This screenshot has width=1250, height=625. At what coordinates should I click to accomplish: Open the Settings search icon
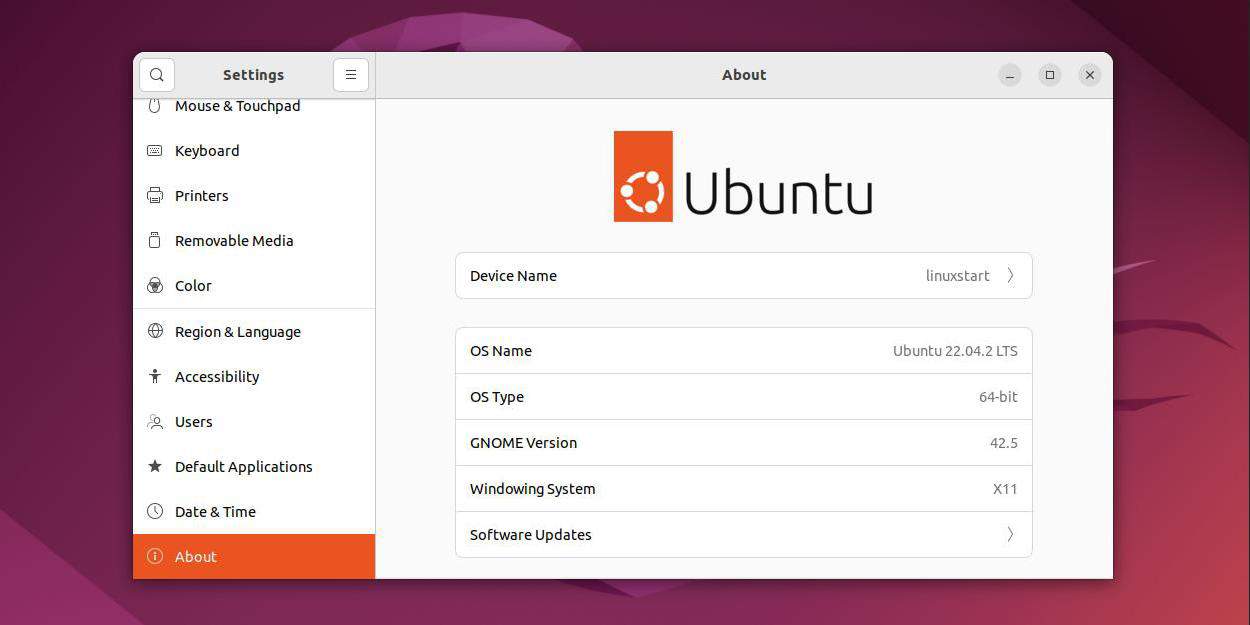coord(157,75)
